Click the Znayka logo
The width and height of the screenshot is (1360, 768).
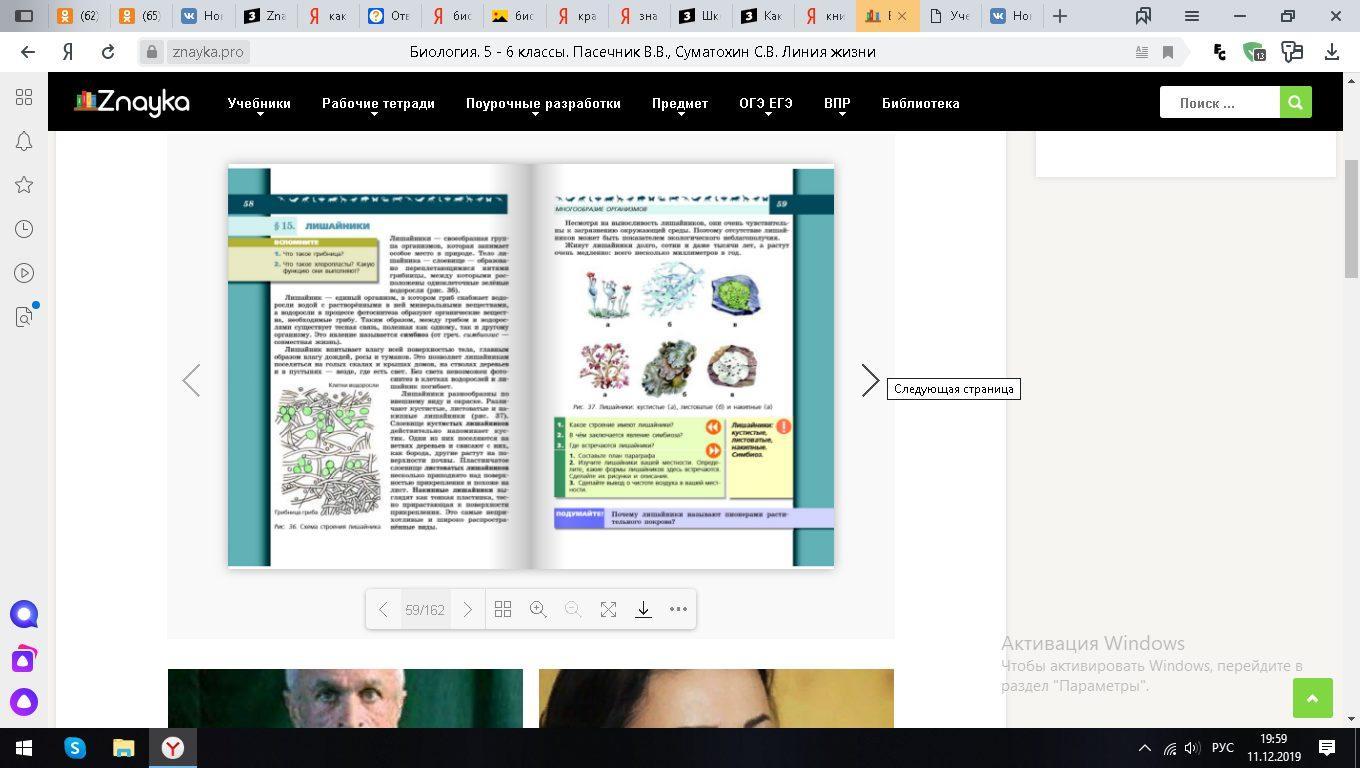point(132,102)
